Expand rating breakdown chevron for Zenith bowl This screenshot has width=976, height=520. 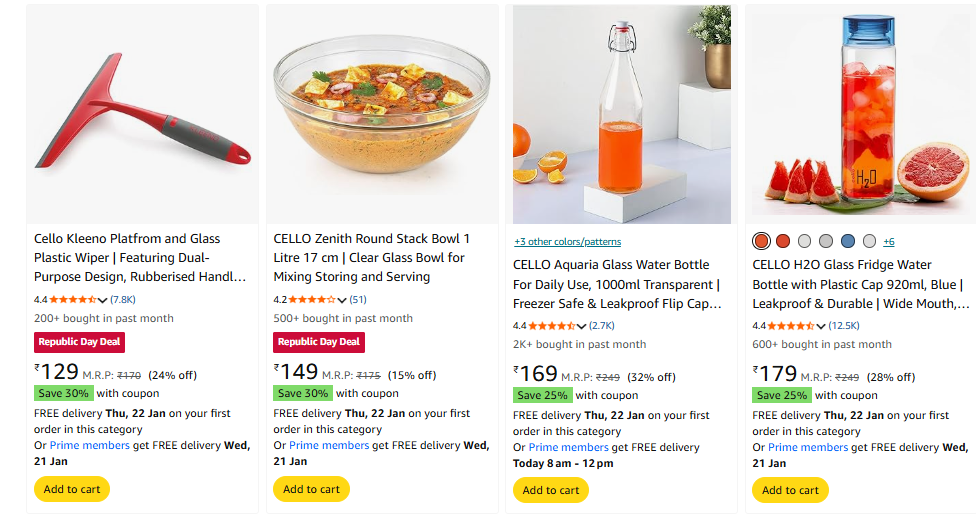coord(343,300)
